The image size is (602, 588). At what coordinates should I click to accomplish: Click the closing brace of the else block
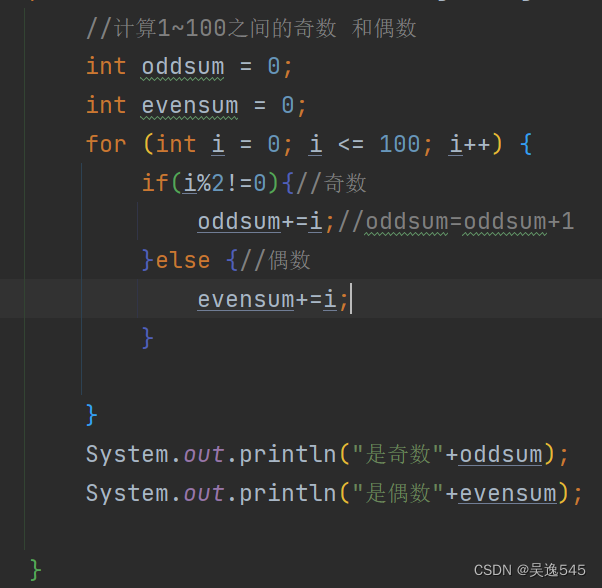point(147,338)
